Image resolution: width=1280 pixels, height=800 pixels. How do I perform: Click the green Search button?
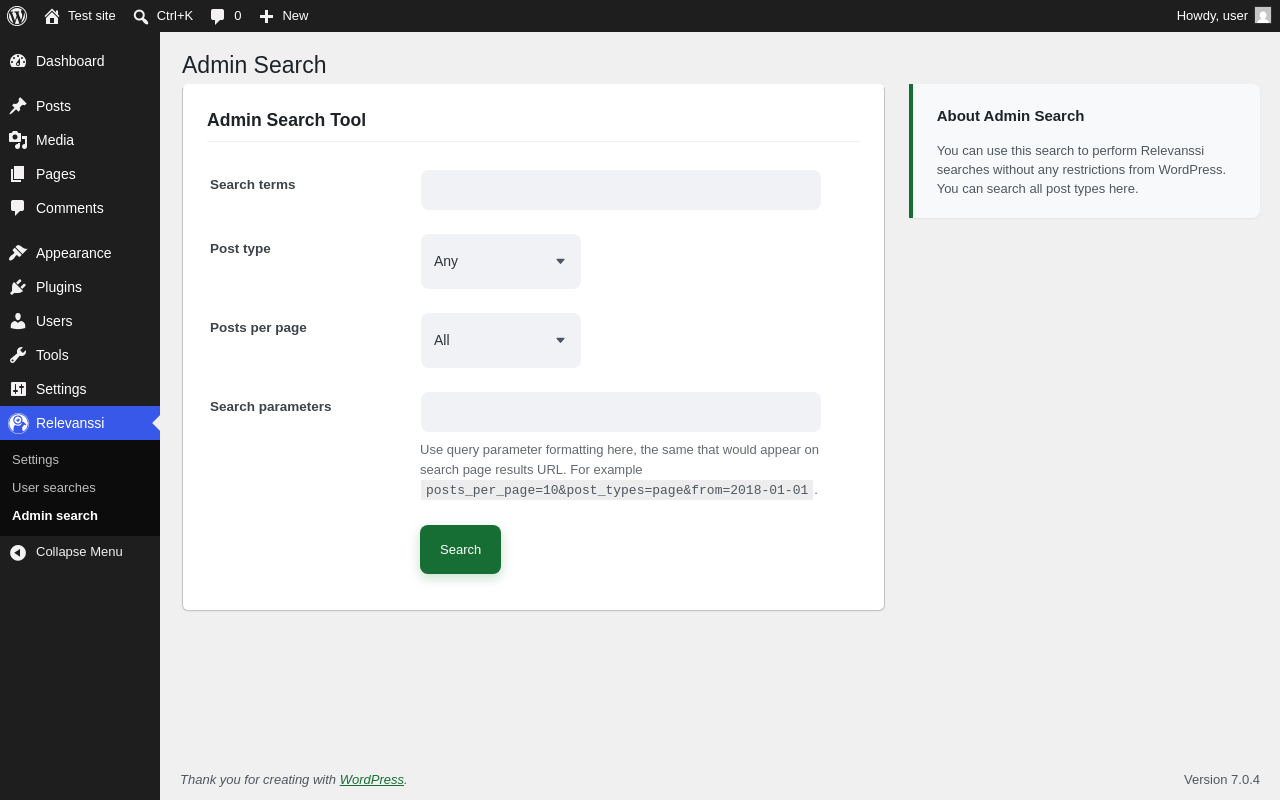[460, 549]
